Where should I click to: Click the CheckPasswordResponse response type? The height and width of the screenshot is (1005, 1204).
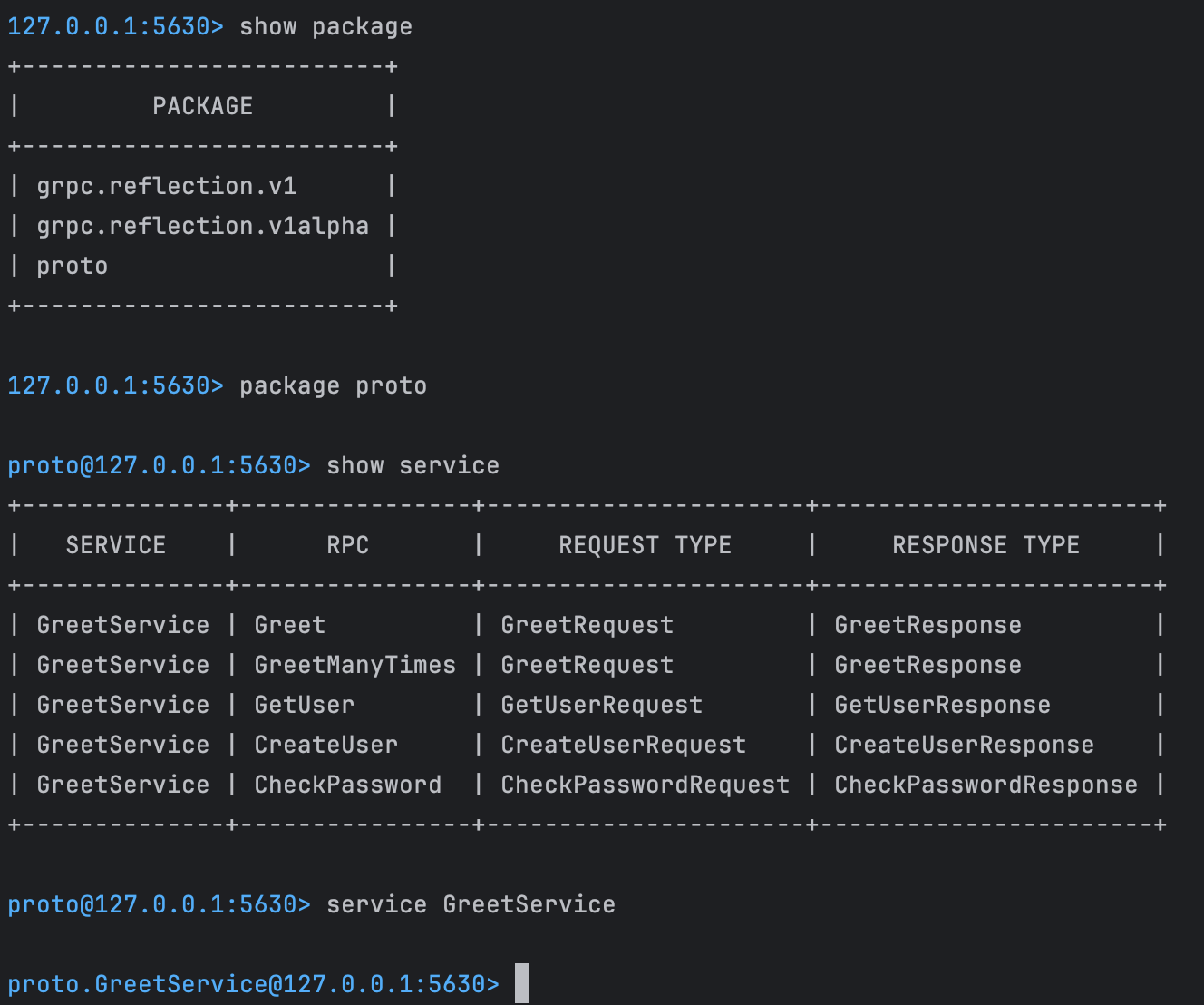pos(986,785)
